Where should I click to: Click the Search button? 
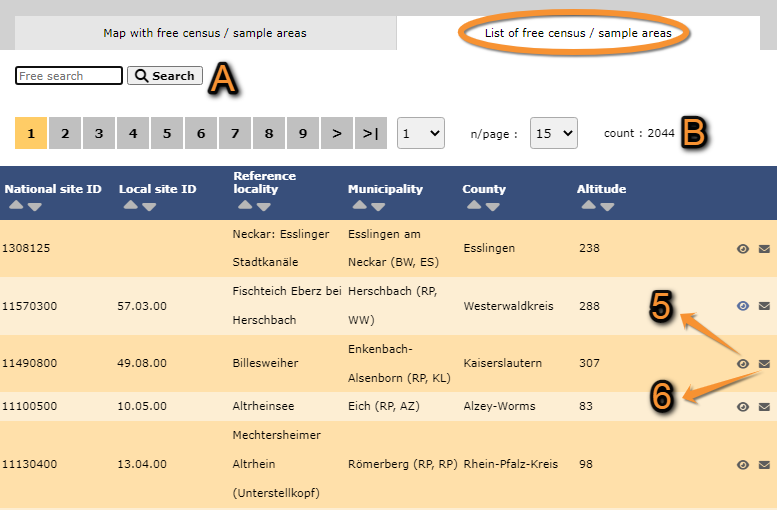coord(165,76)
